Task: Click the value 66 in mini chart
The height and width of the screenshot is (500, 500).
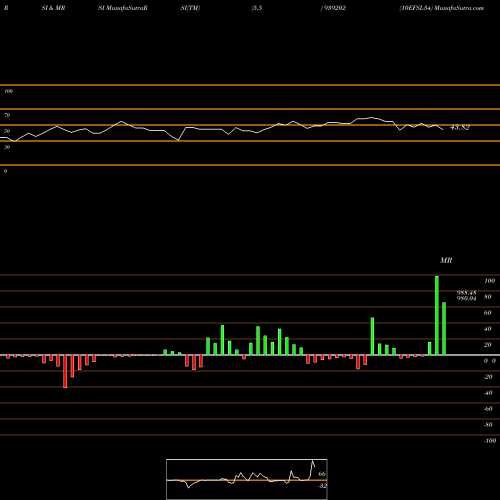Action: coord(322,474)
